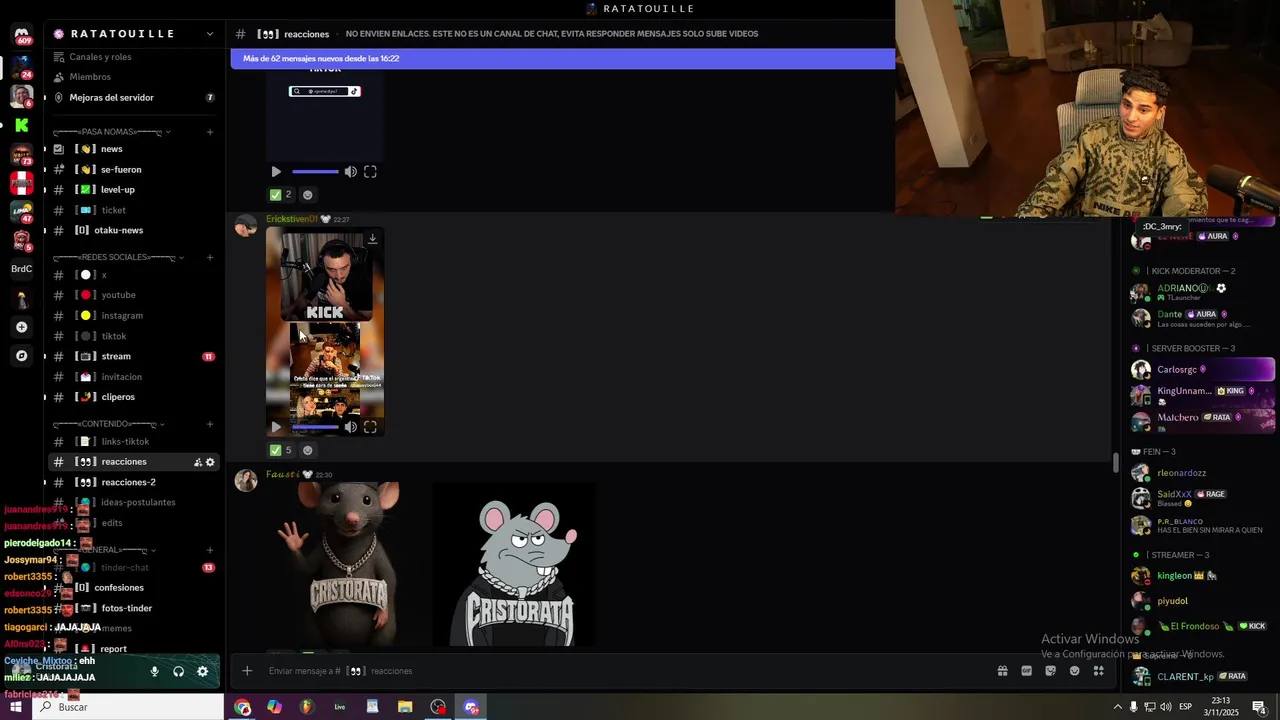Open the GIF picker
The height and width of the screenshot is (720, 1280).
pos(1026,671)
